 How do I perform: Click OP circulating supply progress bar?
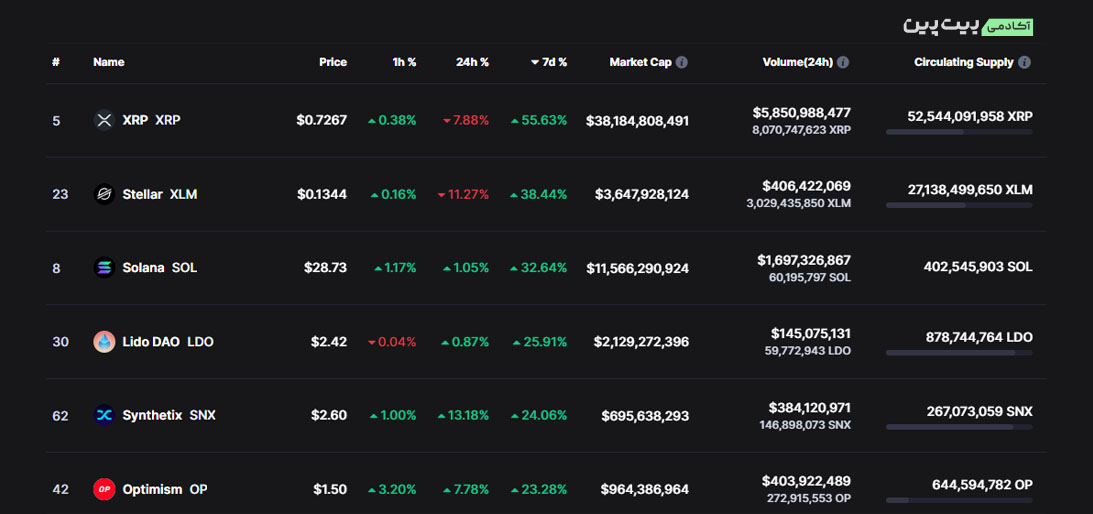[x=959, y=500]
